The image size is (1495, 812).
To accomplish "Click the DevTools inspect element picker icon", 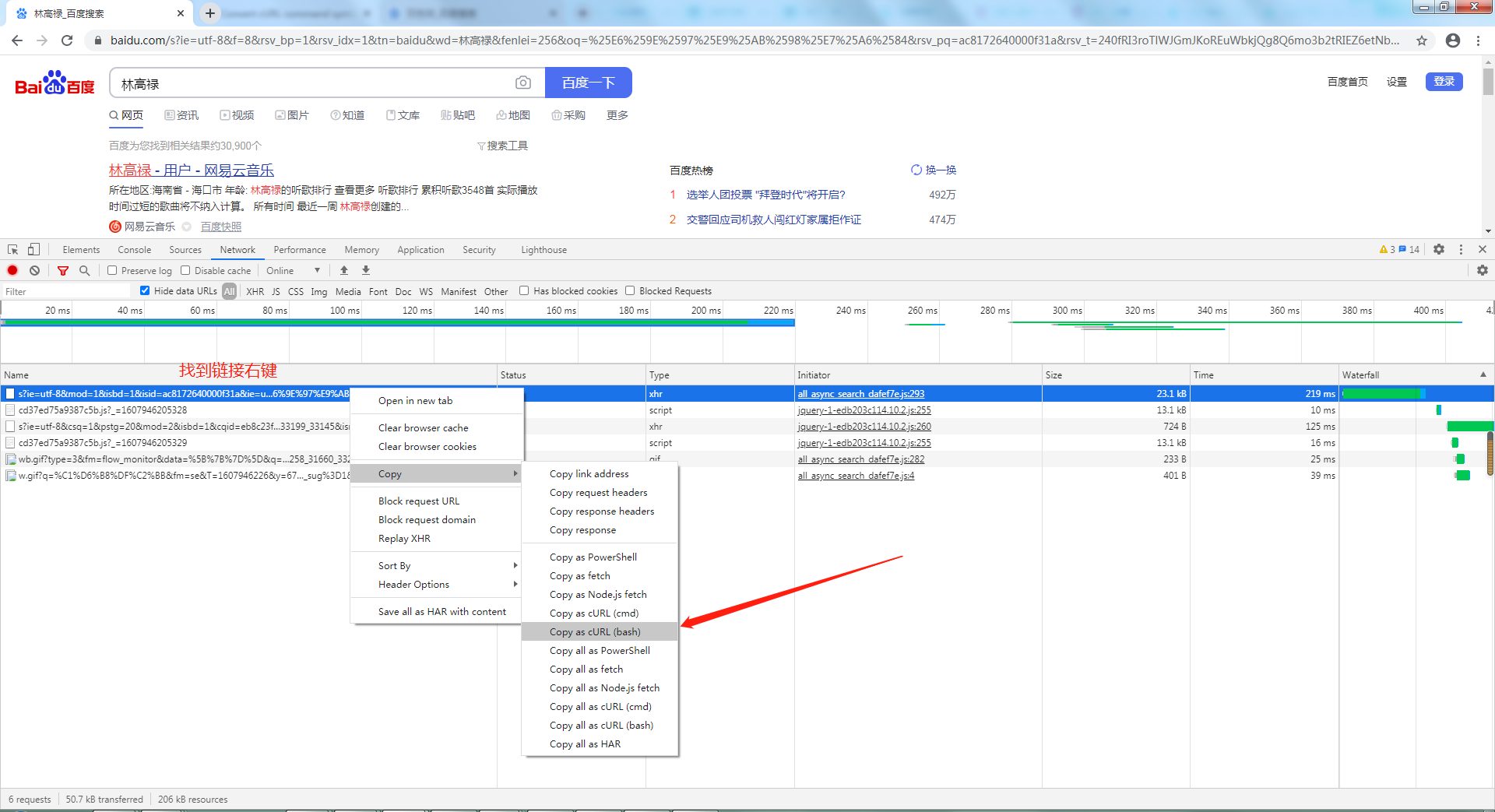I will [12, 250].
